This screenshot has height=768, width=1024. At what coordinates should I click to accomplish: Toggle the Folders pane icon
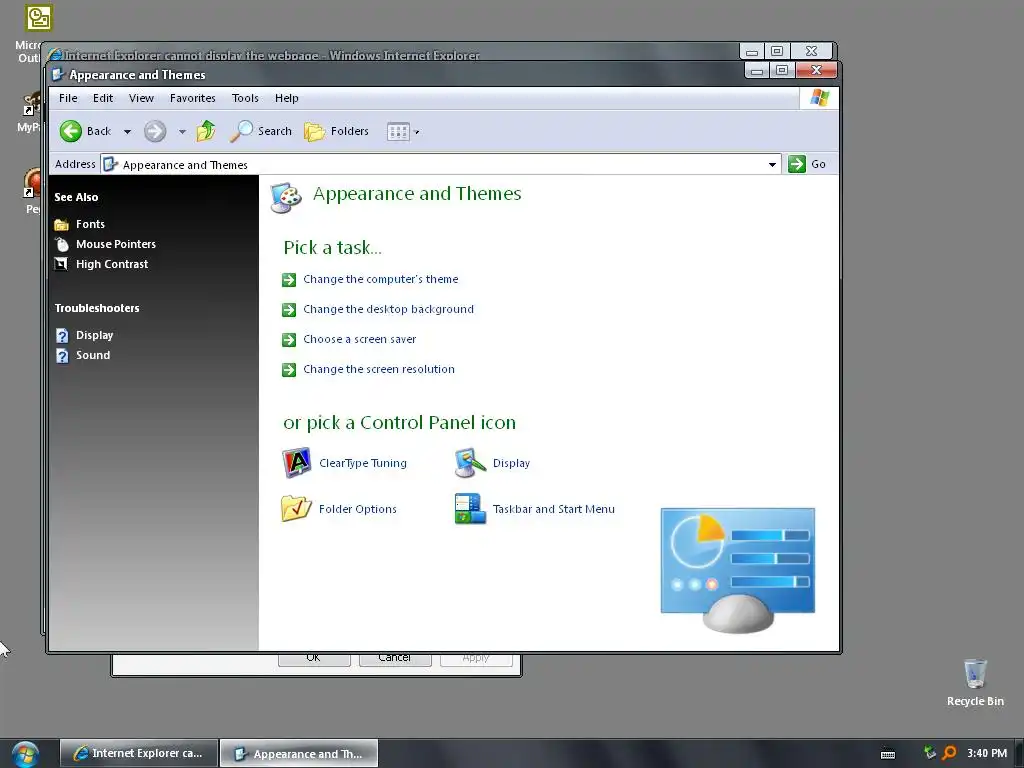point(314,131)
